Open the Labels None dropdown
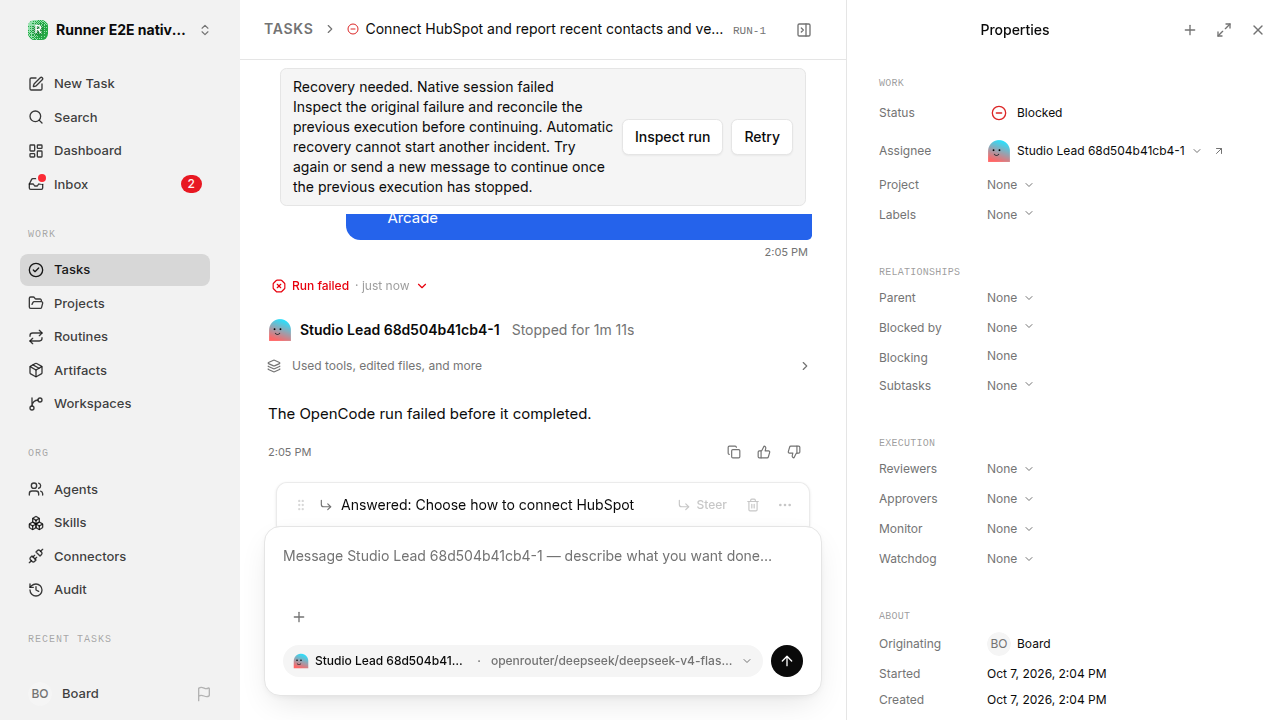Viewport: 1280px width, 720px height. (1010, 215)
